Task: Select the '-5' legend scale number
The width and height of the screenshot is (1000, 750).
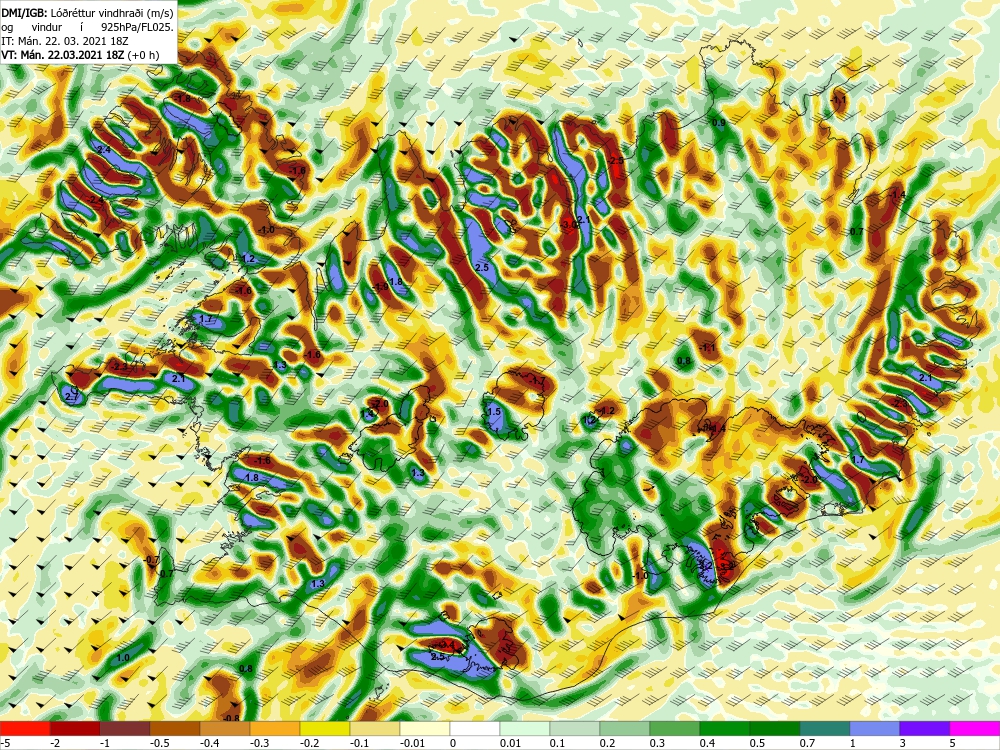Action: [5, 743]
